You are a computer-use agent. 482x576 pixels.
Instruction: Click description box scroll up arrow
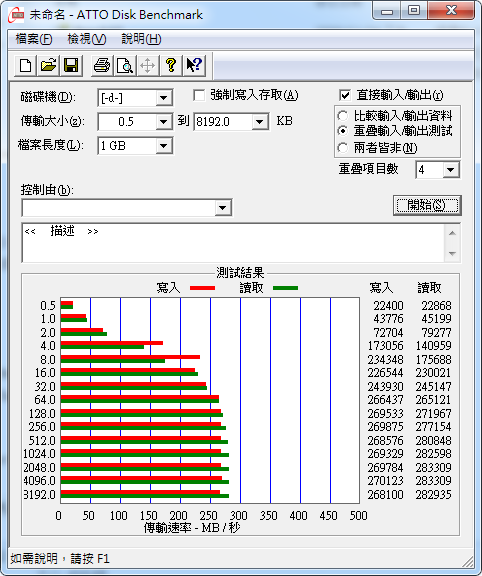(x=452, y=233)
